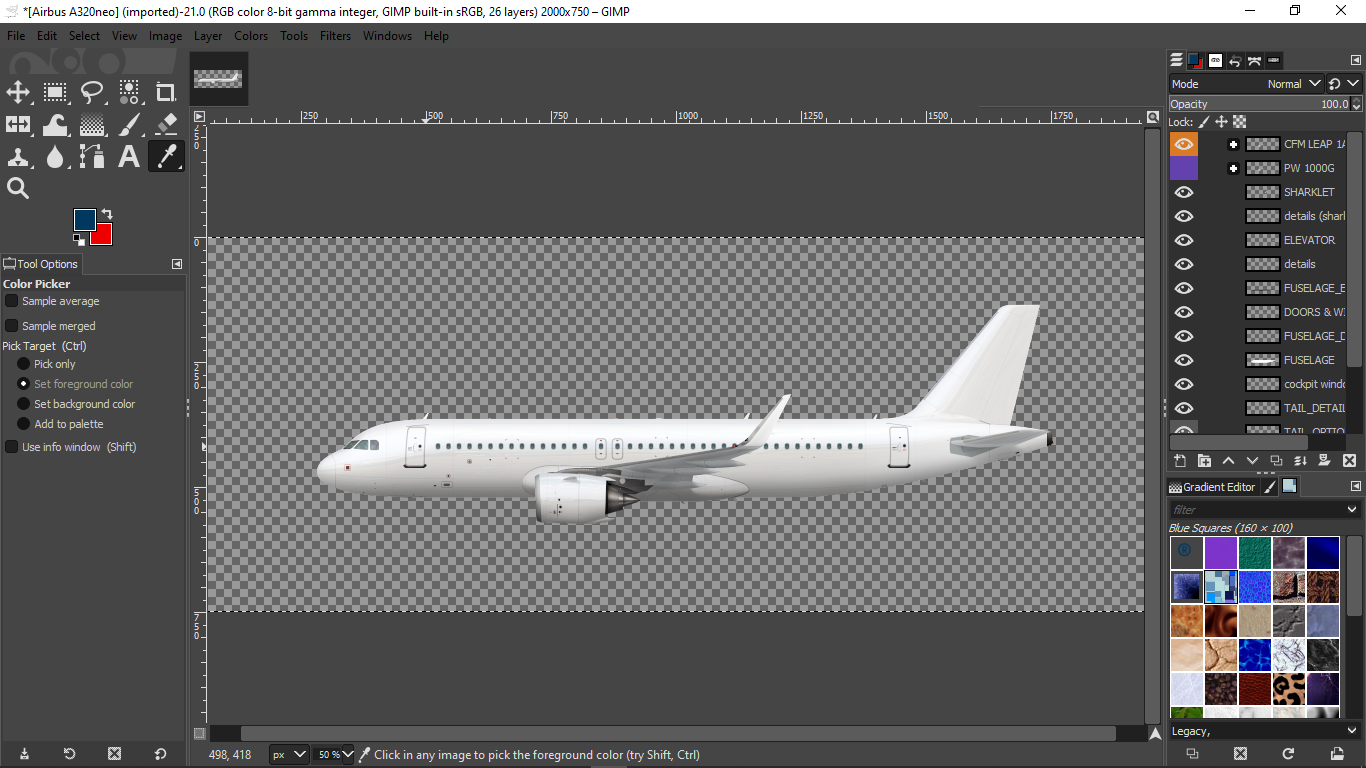Select the Fuzzy Select tool

pos(129,93)
